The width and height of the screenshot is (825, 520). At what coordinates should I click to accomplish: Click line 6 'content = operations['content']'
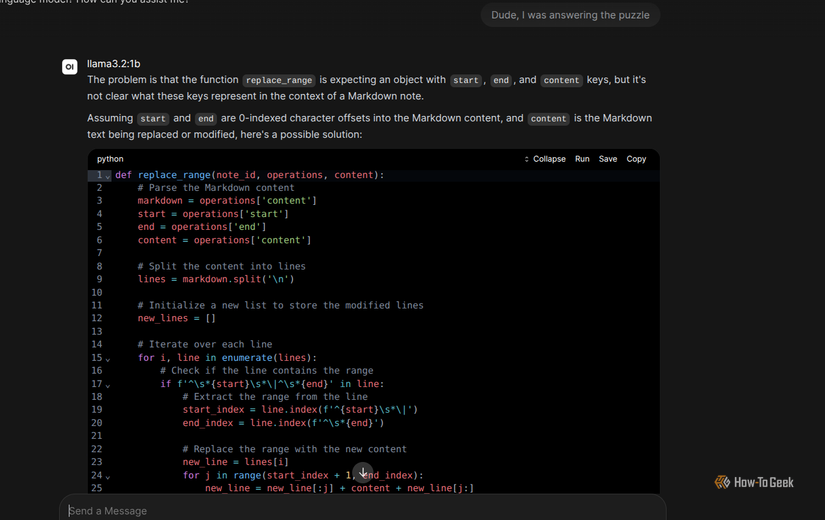224,240
